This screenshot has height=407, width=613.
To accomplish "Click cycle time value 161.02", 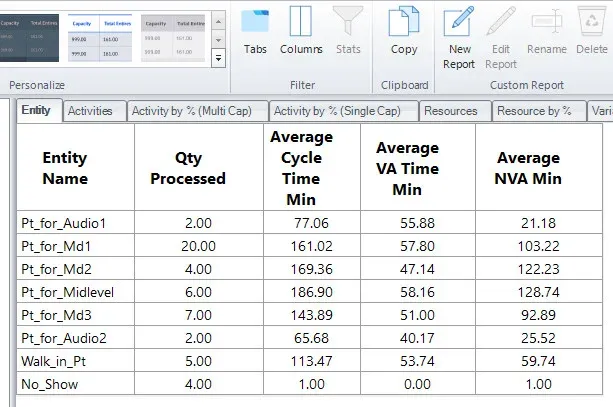I will coord(312,246).
